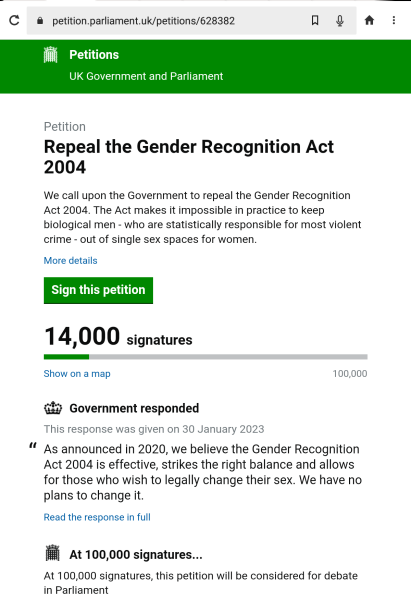Click the petition title heading
This screenshot has height=600, width=411.
(189, 157)
